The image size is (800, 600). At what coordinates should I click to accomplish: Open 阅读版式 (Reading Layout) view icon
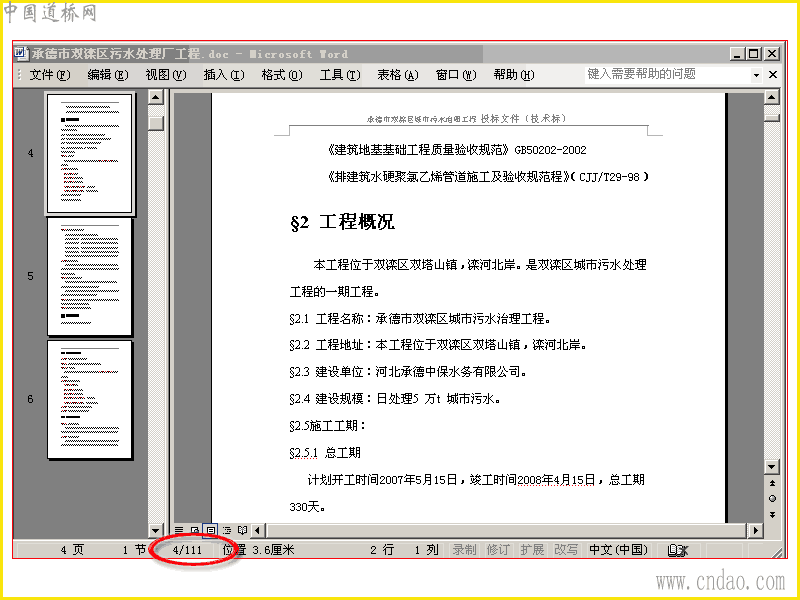point(241,529)
